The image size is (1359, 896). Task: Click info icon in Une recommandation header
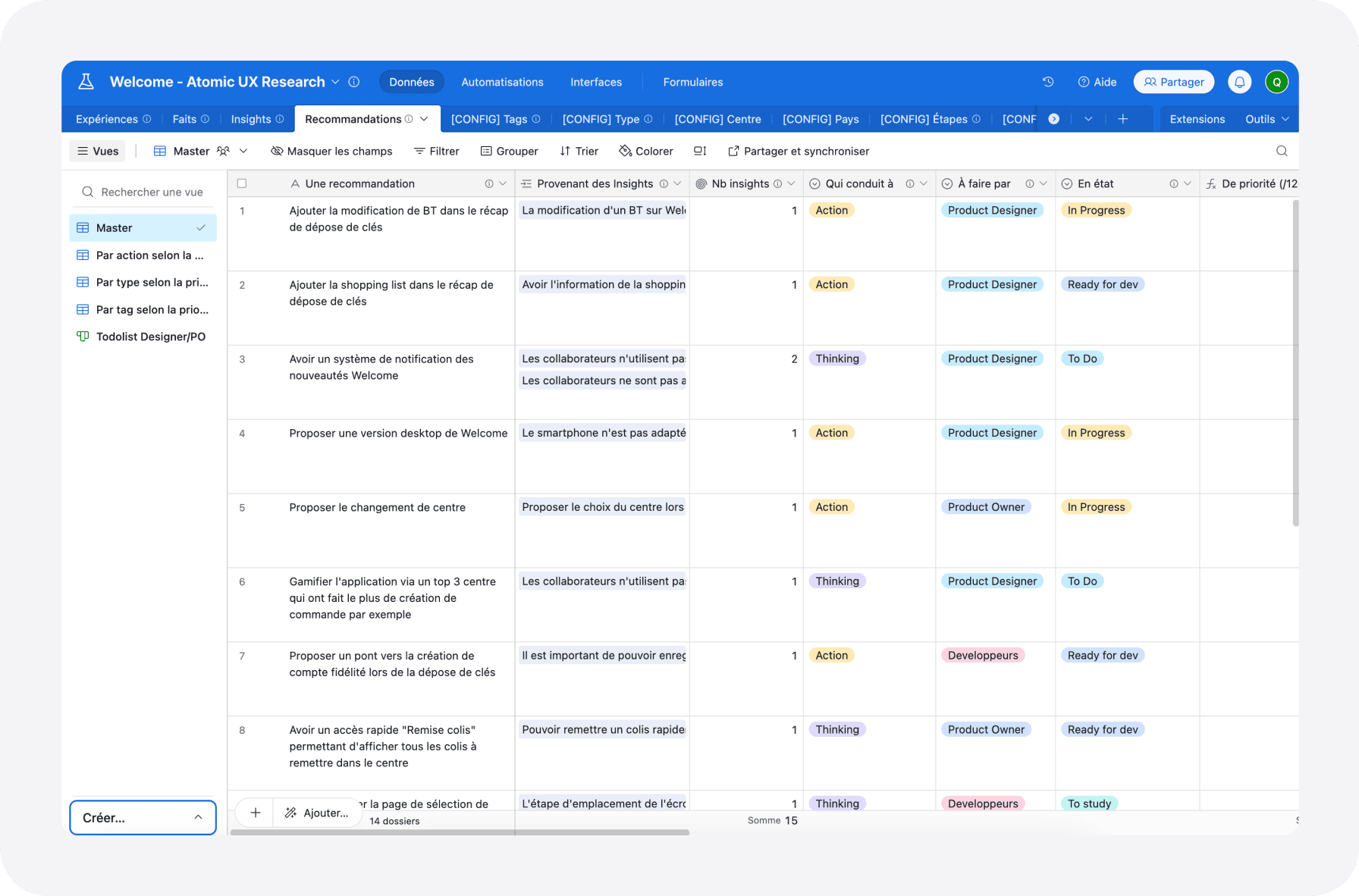tap(489, 183)
